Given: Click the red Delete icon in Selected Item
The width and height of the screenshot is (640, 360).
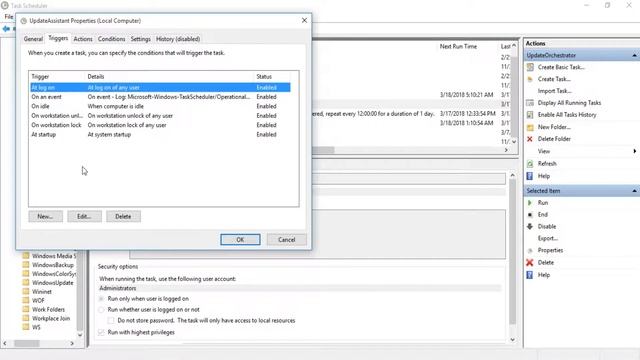Looking at the screenshot, I should pos(530,262).
